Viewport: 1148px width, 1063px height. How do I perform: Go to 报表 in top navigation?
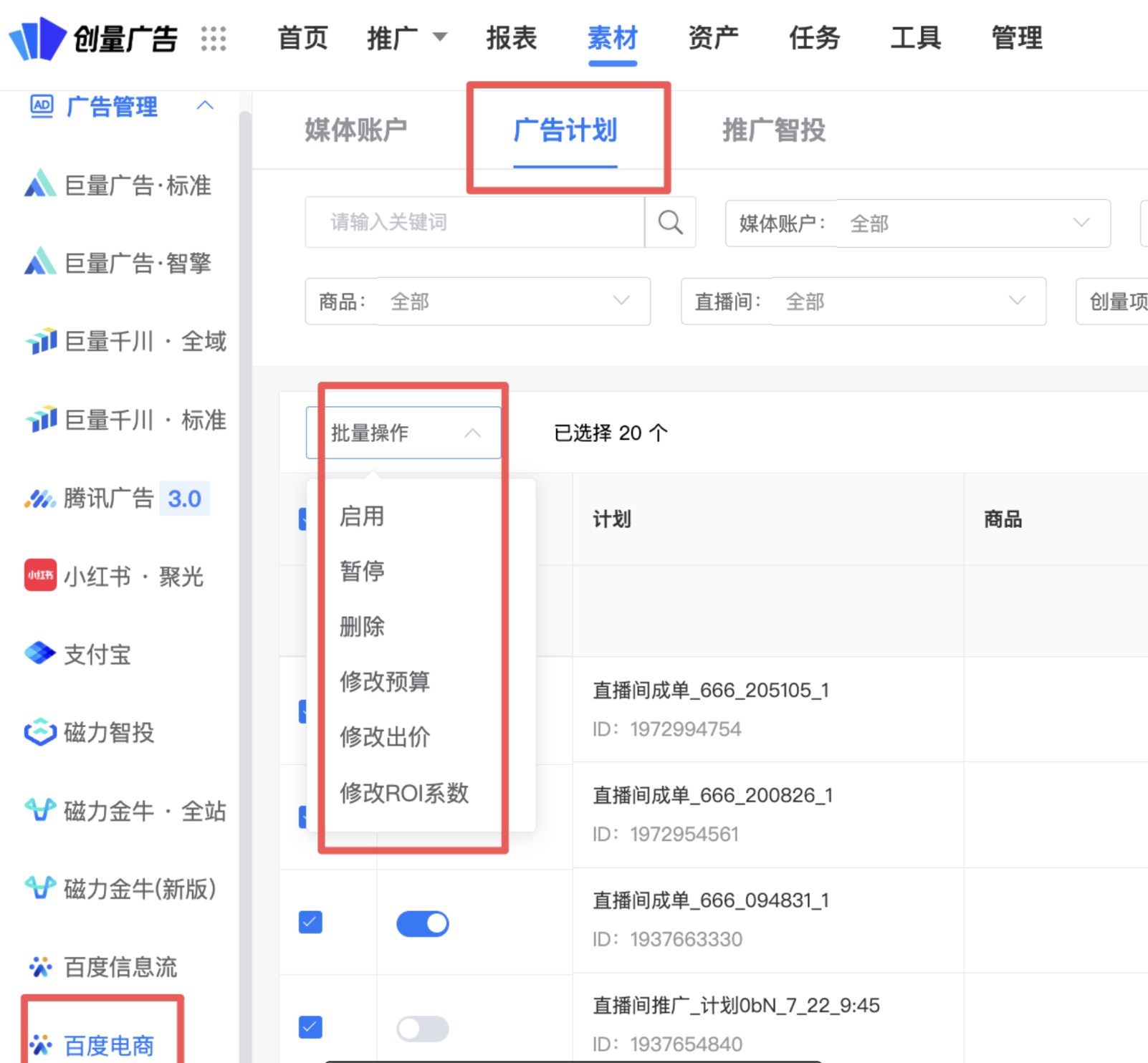pos(512,38)
